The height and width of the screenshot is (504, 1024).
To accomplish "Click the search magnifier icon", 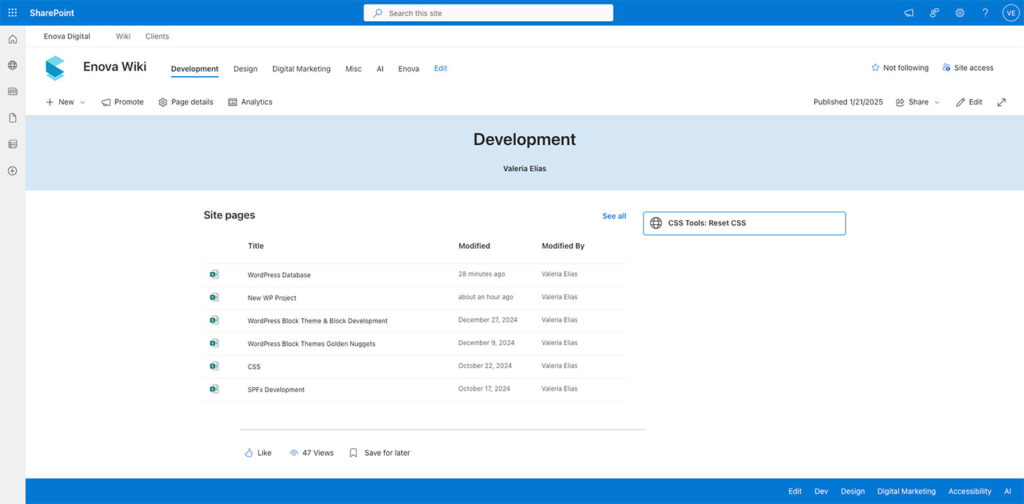I will pos(377,13).
